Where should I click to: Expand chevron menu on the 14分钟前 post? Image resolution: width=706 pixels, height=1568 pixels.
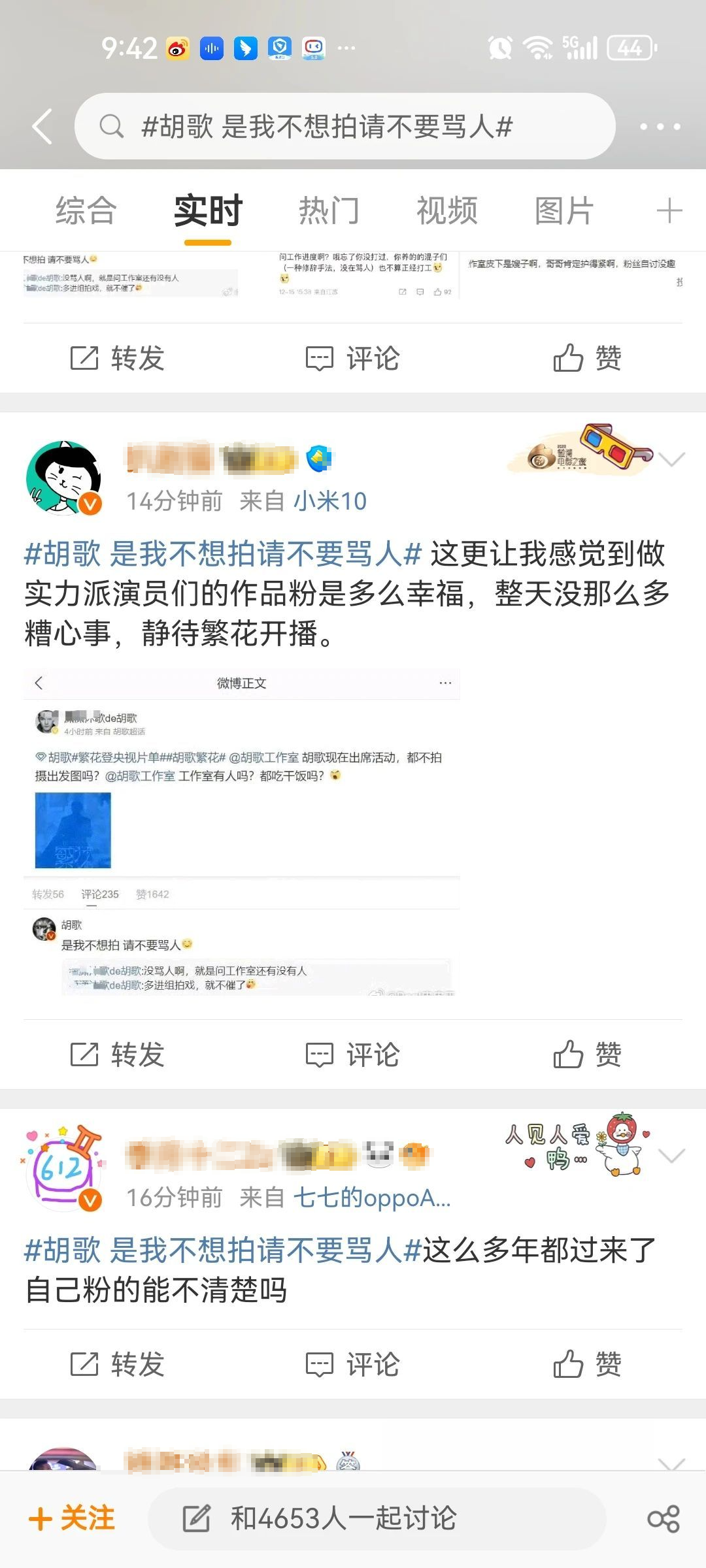click(x=671, y=459)
